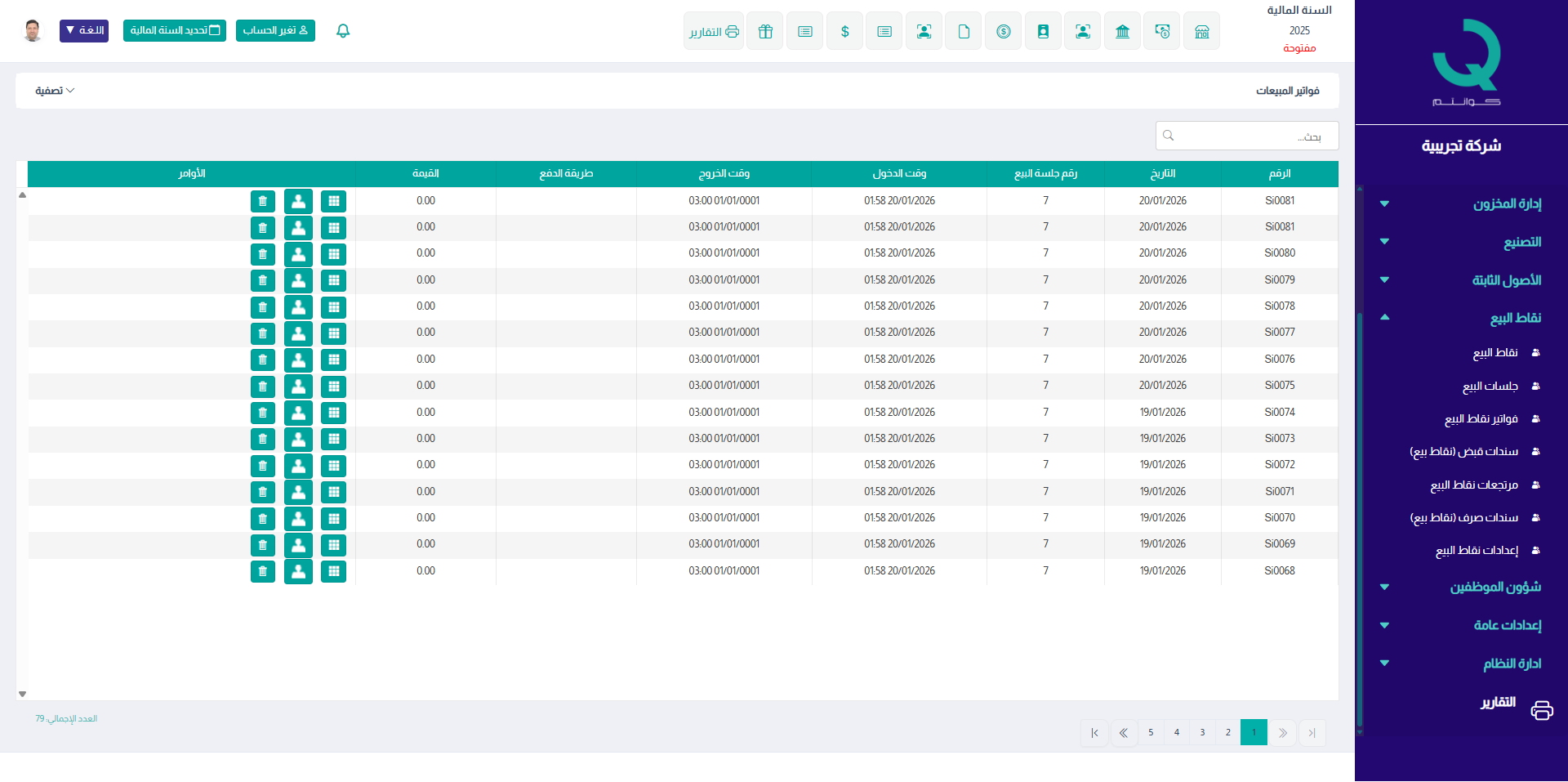Open grid details icon for invoice Si0070
The image size is (1568, 782).
(333, 518)
